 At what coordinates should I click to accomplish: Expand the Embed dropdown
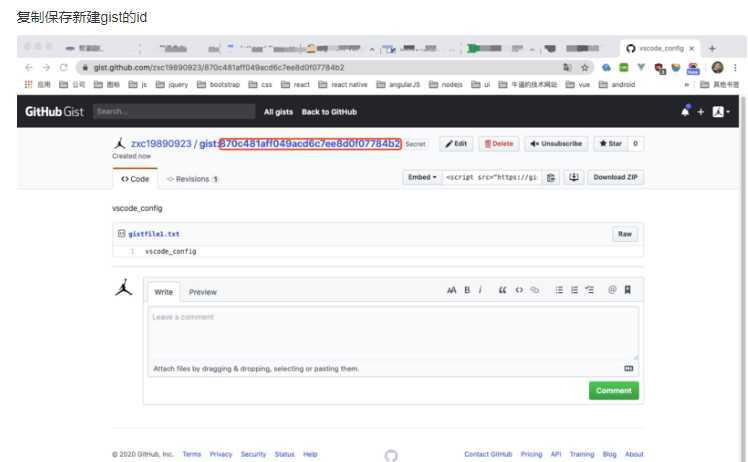(422, 178)
